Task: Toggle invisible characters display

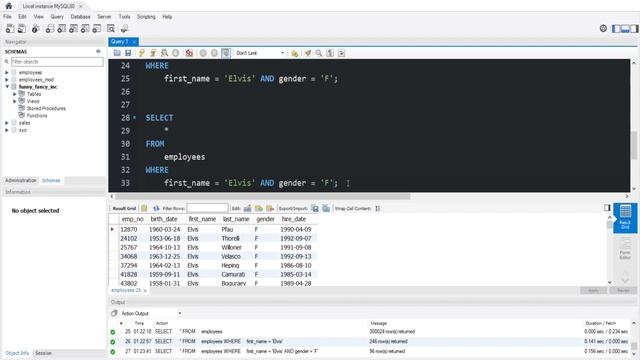Action: coord(330,53)
